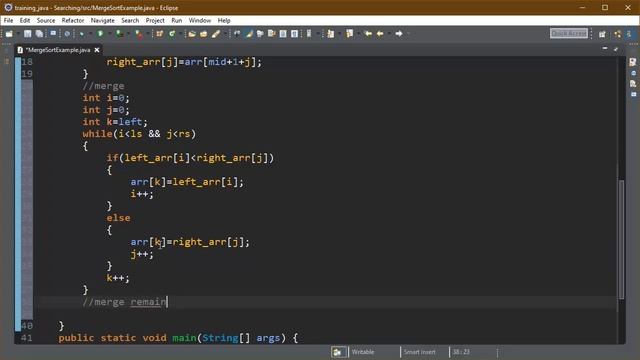
Task: Click the 'while(i<ls && j<rs)' line
Action: coord(139,134)
